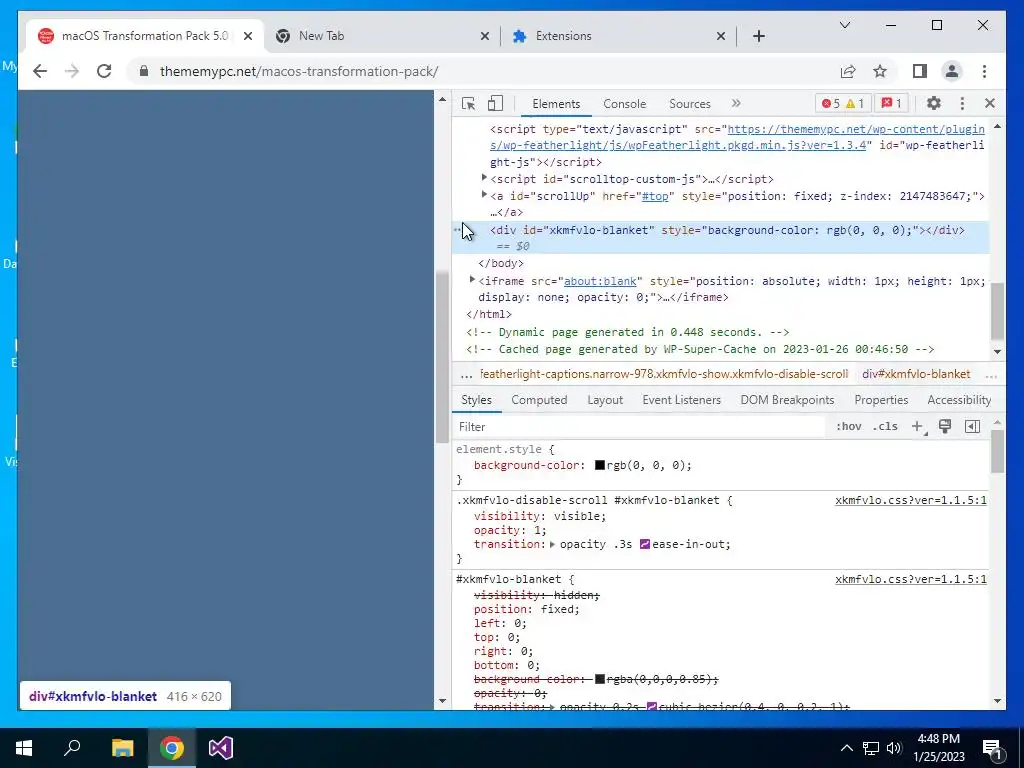
Task: Select the closing body tag line
Action: 501,263
